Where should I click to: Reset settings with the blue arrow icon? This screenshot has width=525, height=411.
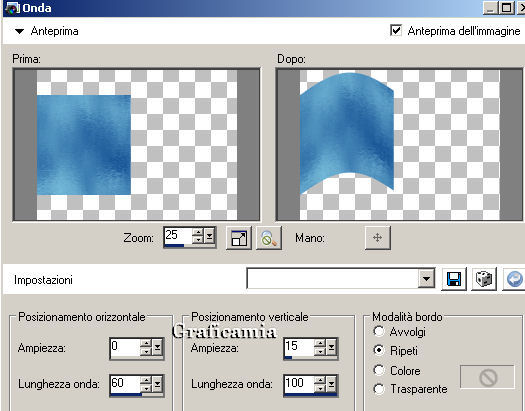(514, 279)
